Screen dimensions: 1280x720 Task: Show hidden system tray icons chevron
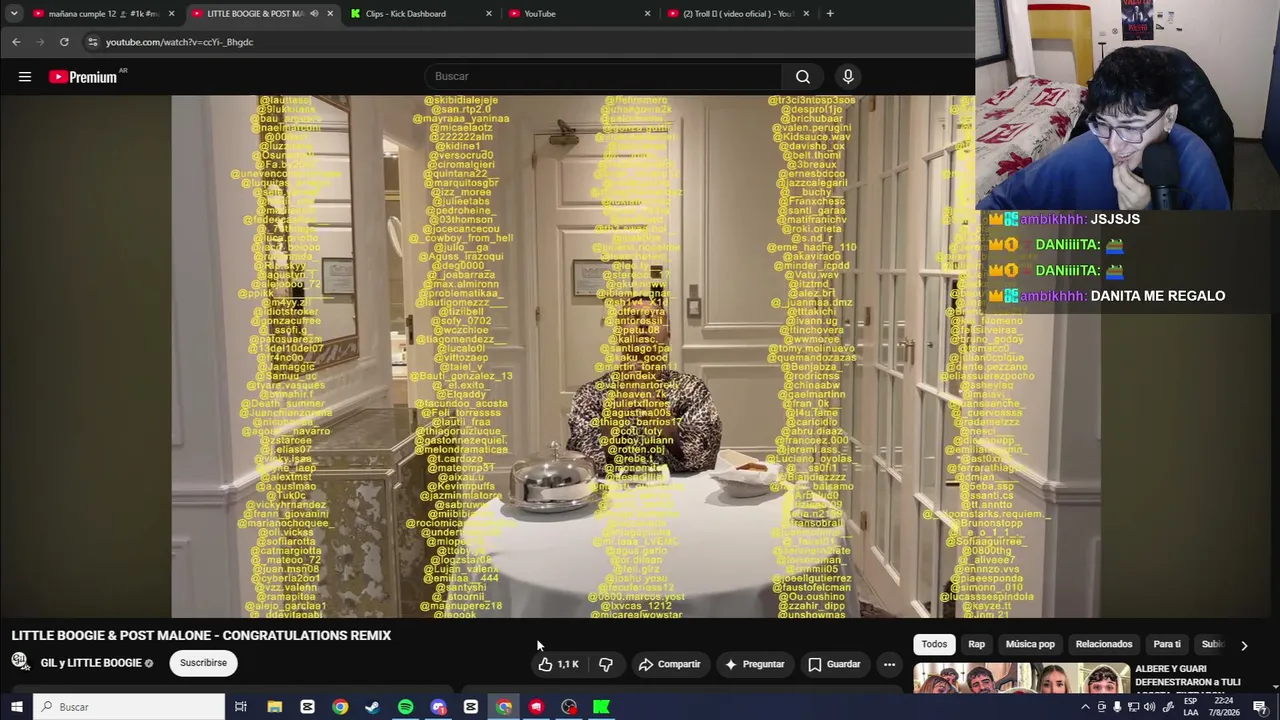click(x=1085, y=707)
